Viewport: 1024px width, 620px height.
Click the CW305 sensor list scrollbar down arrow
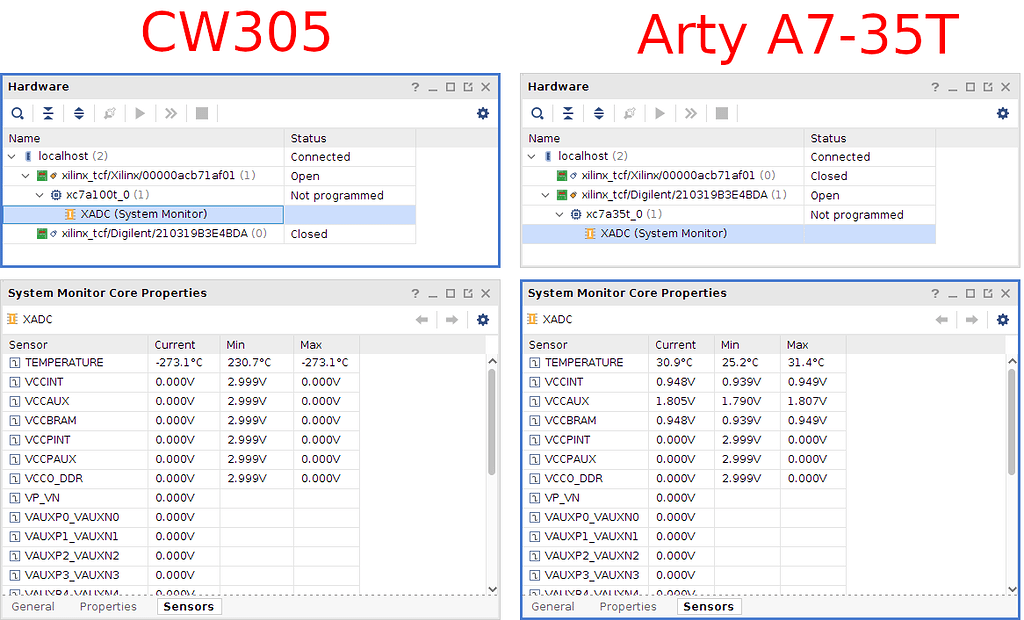(x=492, y=588)
